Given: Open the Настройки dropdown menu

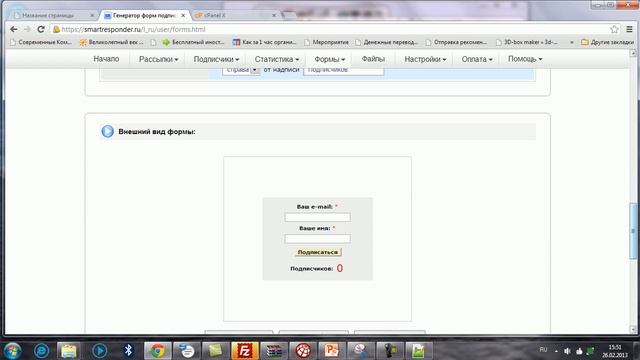Looking at the screenshot, I should coord(425,59).
